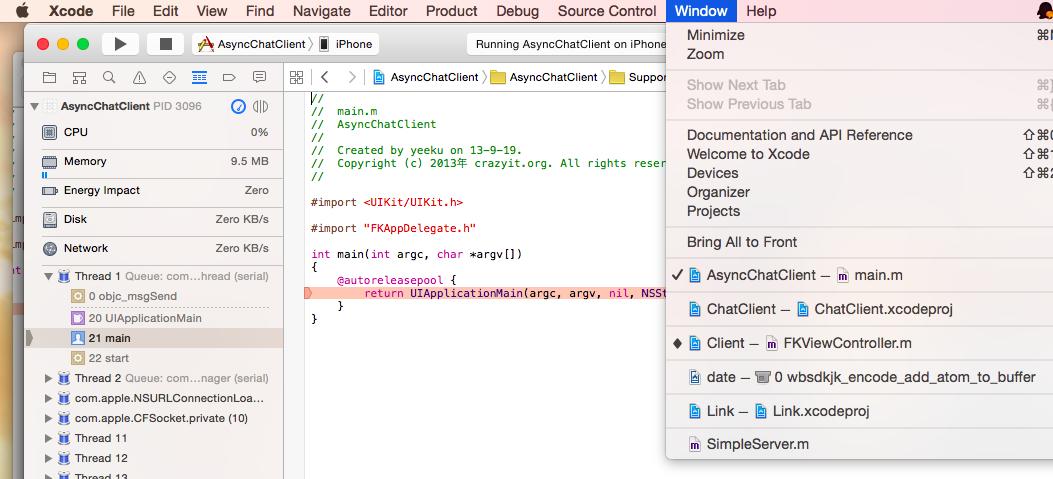Toggle the process view options icon next to gauge
Image resolution: width=1053 pixels, height=479 pixels.
(x=261, y=106)
